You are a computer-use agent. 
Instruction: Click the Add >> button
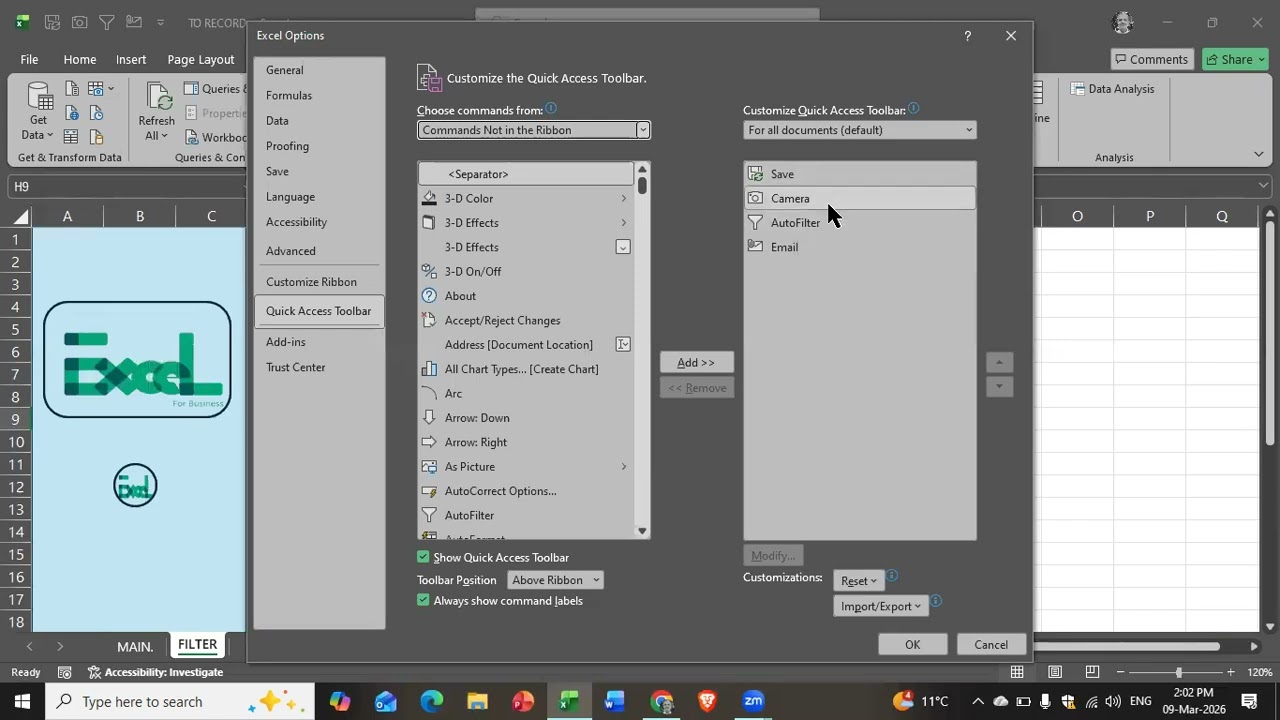coord(697,362)
